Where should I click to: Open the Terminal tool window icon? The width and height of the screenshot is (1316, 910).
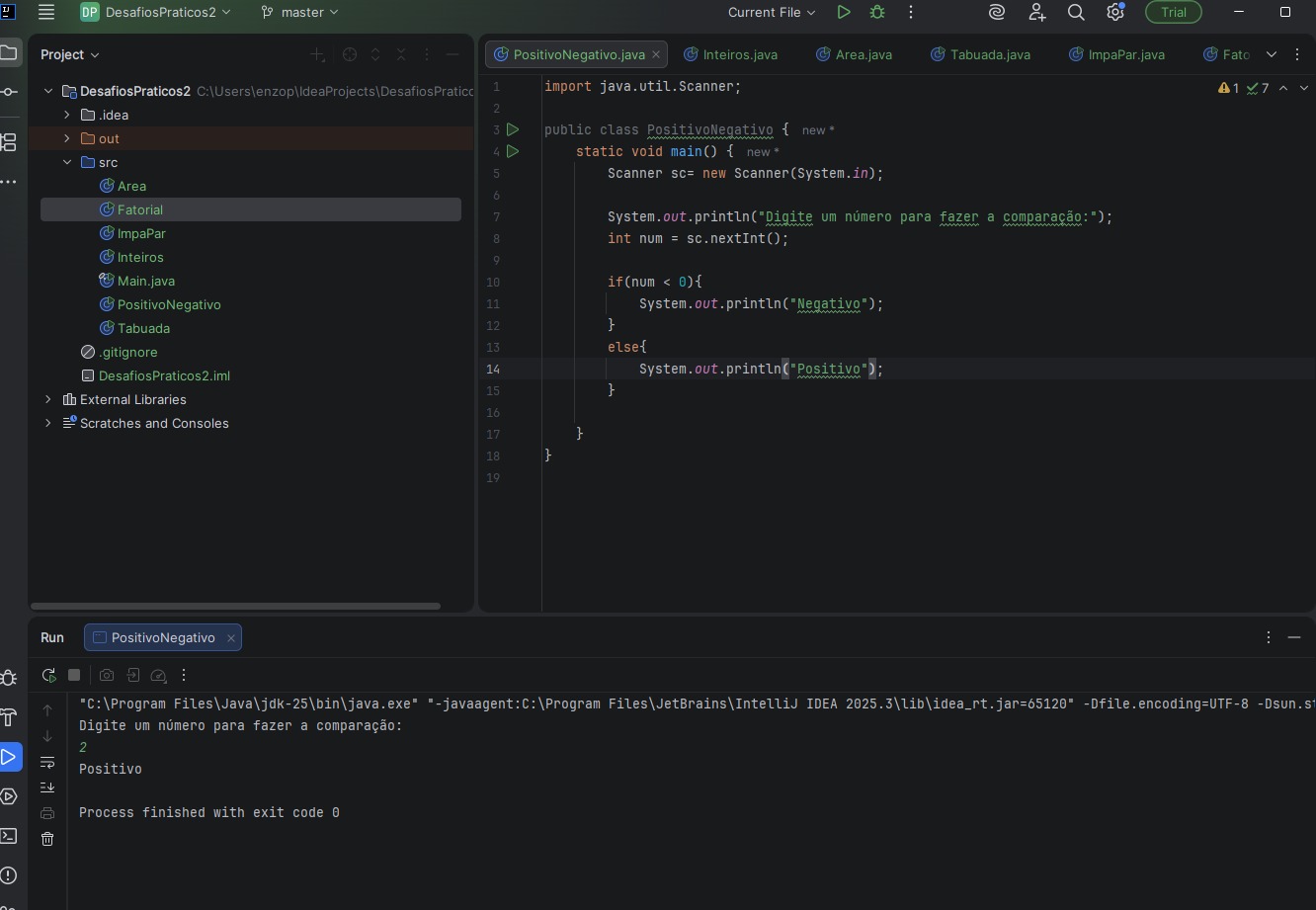pos(9,836)
